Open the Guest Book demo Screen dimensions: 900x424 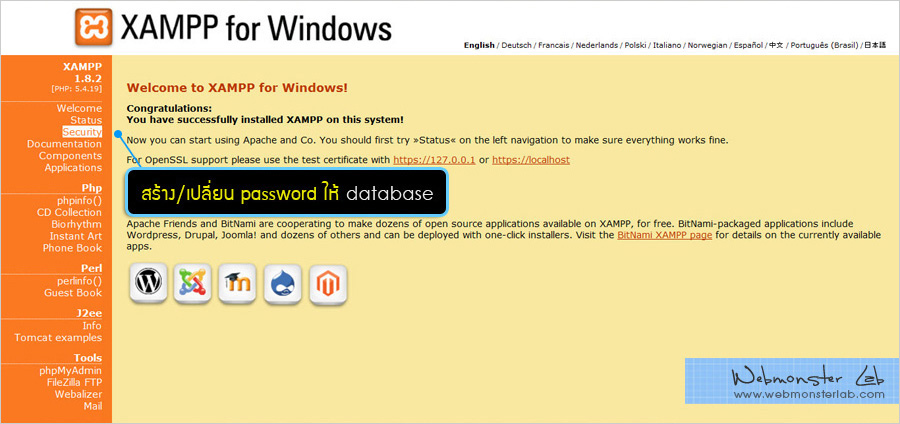tap(73, 293)
